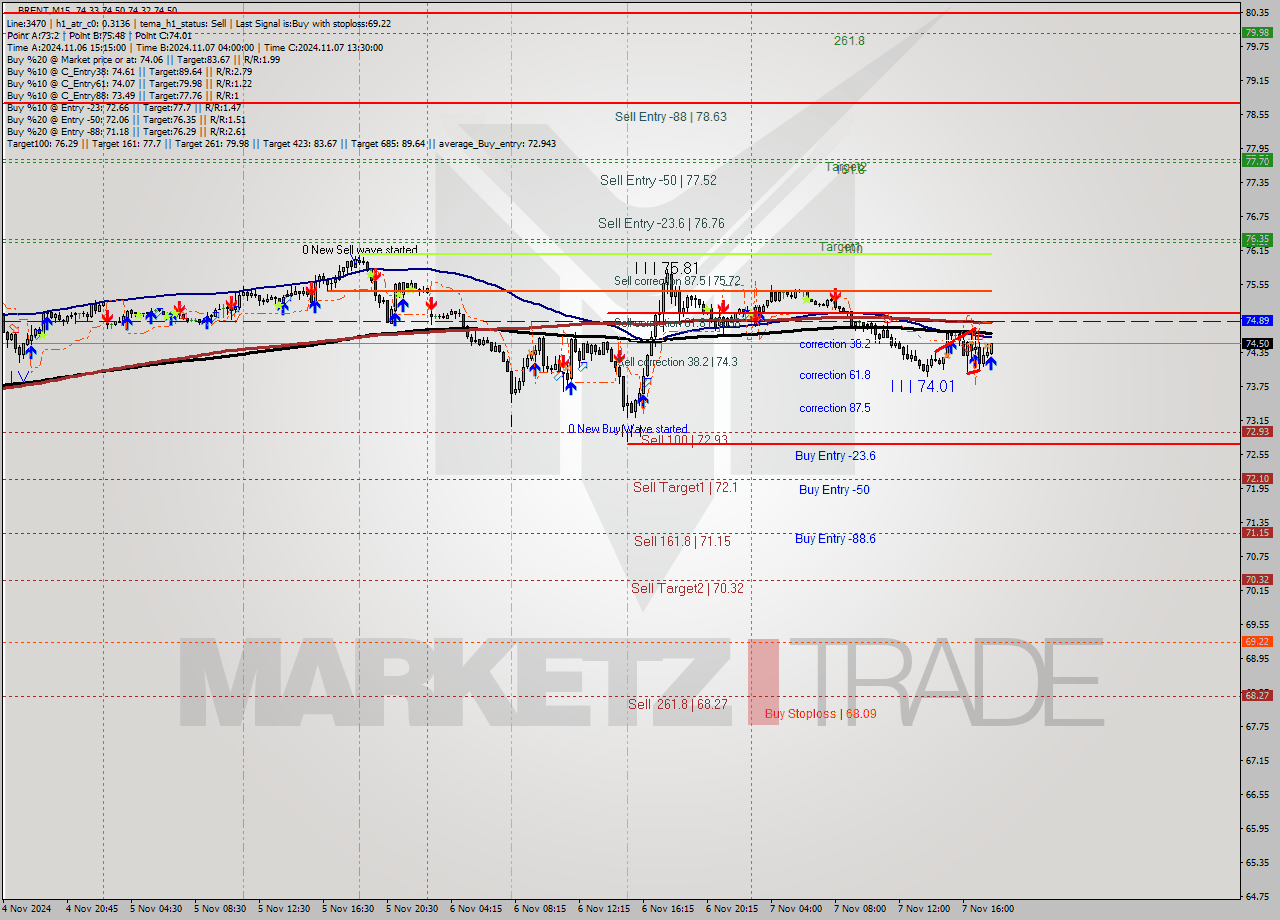Click the red 71.15 price tag on the axis

pos(1256,532)
